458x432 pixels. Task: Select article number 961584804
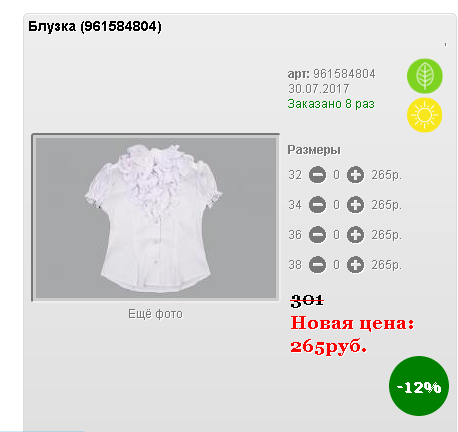click(344, 74)
